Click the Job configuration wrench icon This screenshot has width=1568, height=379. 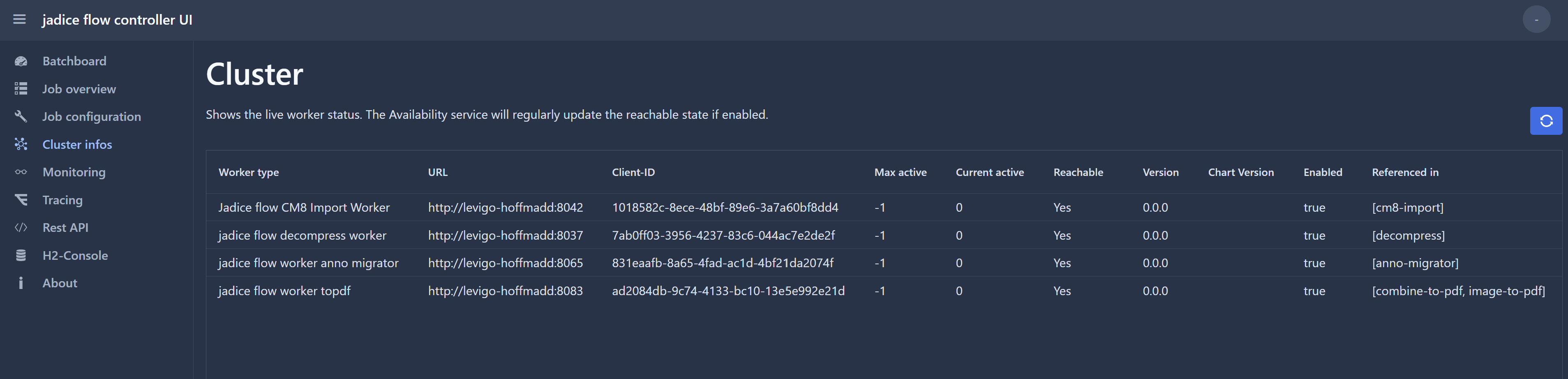coord(21,116)
